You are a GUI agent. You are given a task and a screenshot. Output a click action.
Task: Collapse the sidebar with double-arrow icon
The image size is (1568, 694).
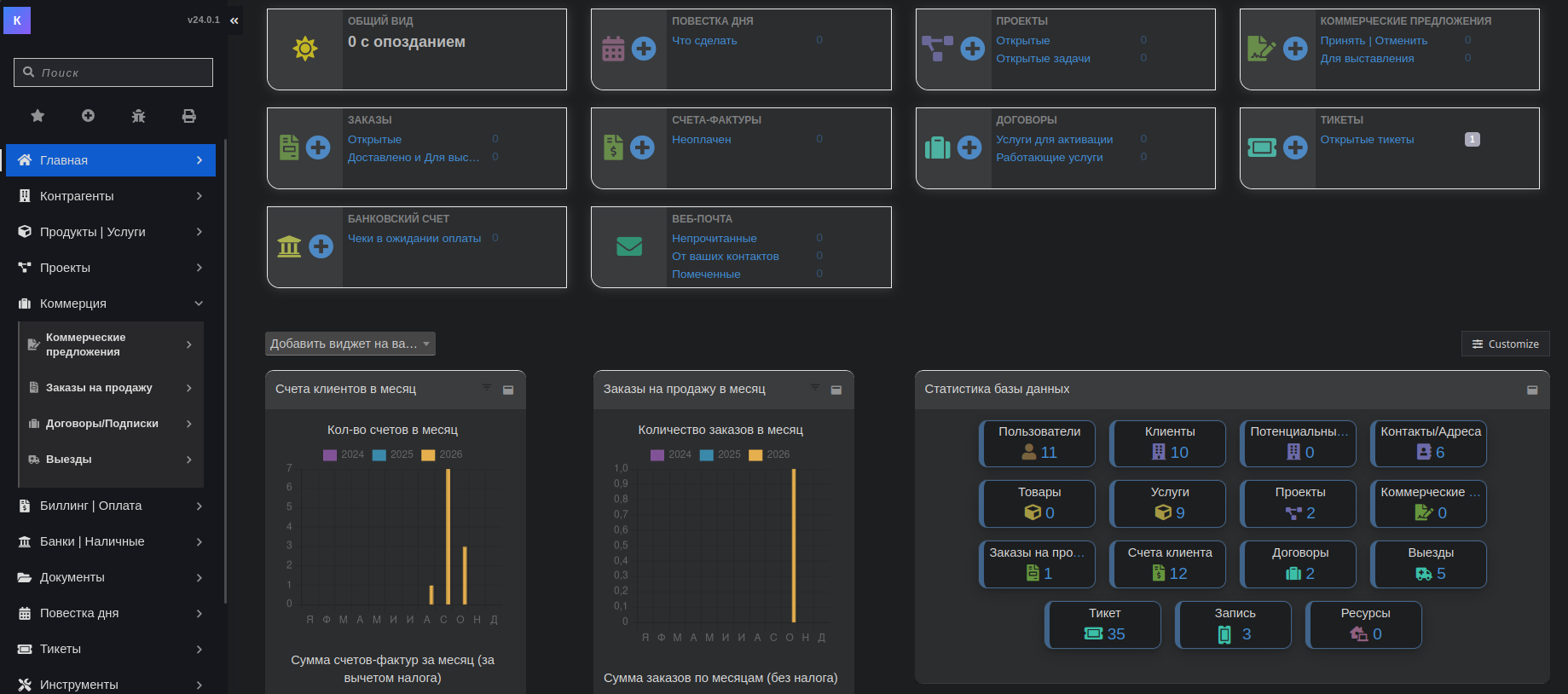tap(234, 20)
